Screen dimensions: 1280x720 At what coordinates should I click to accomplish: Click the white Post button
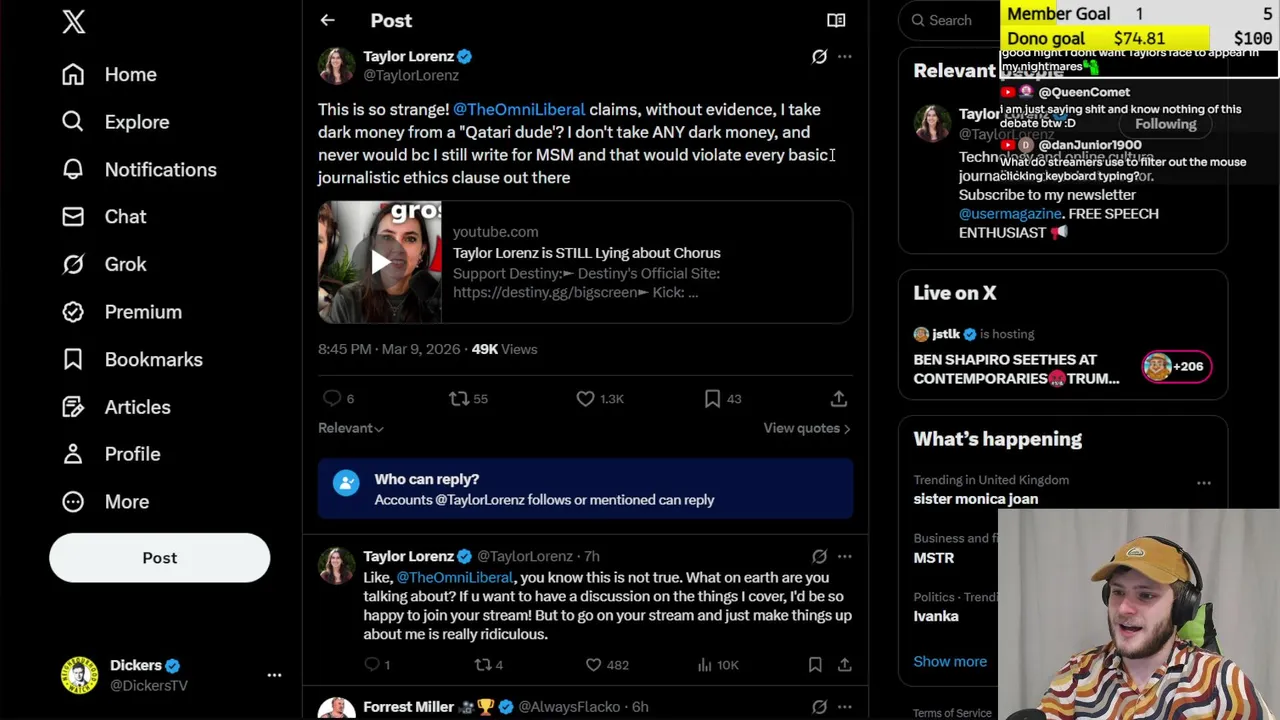click(160, 558)
